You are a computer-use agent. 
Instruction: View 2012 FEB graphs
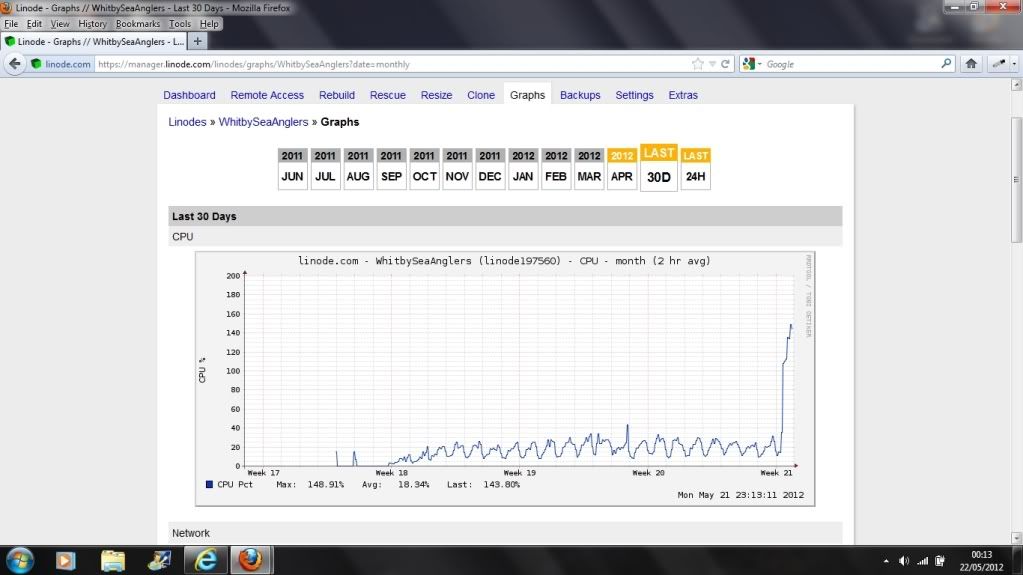click(556, 169)
